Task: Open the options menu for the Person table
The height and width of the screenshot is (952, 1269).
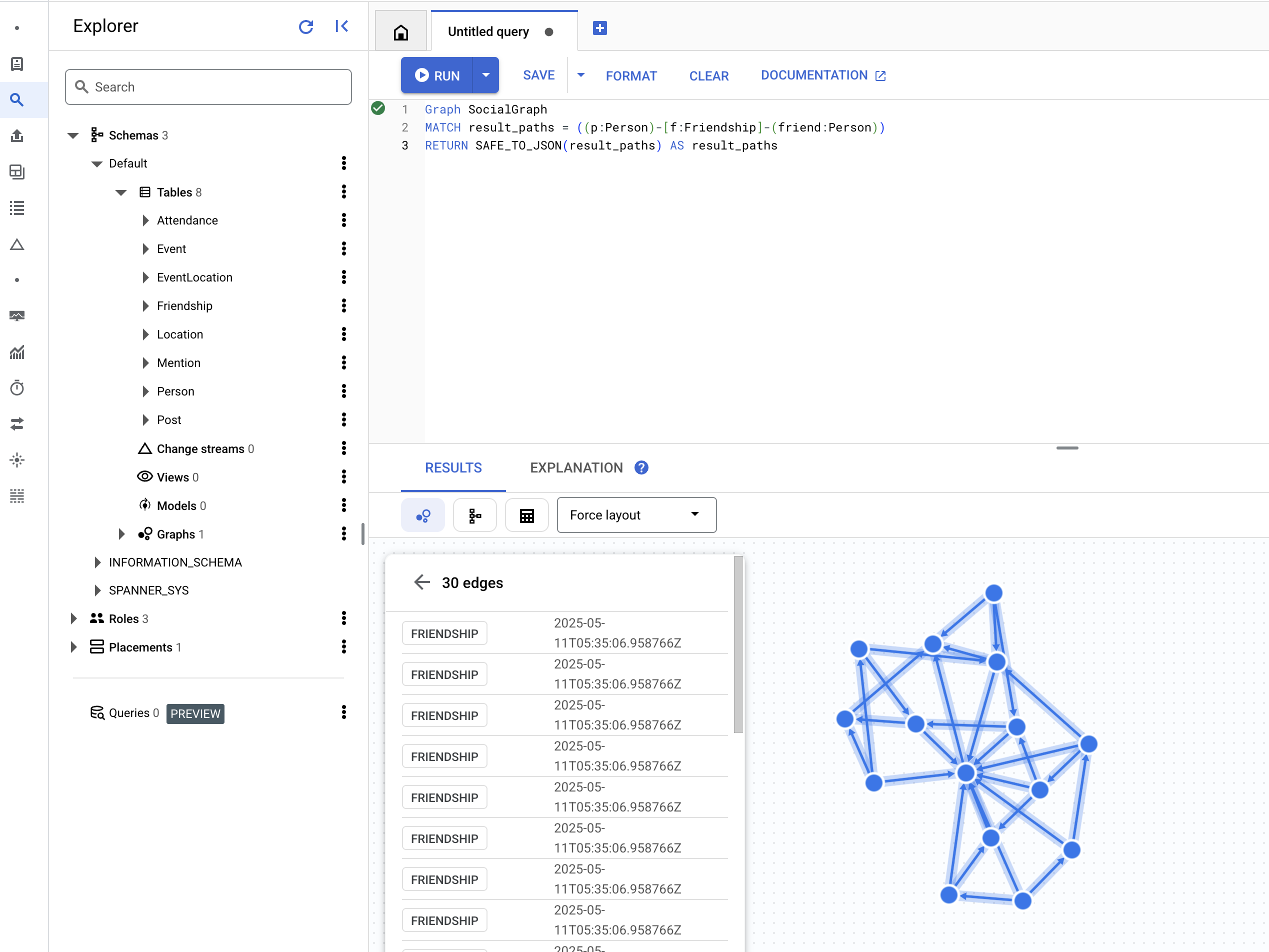Action: click(x=343, y=391)
